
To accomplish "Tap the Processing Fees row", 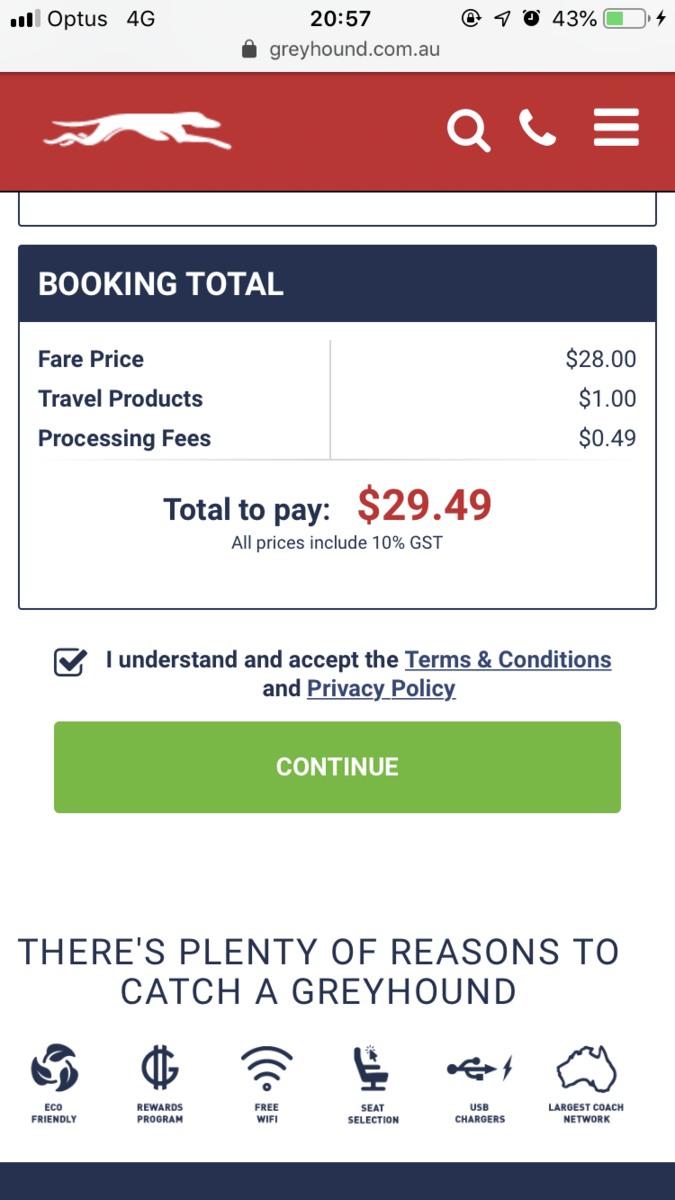I will [x=337, y=438].
